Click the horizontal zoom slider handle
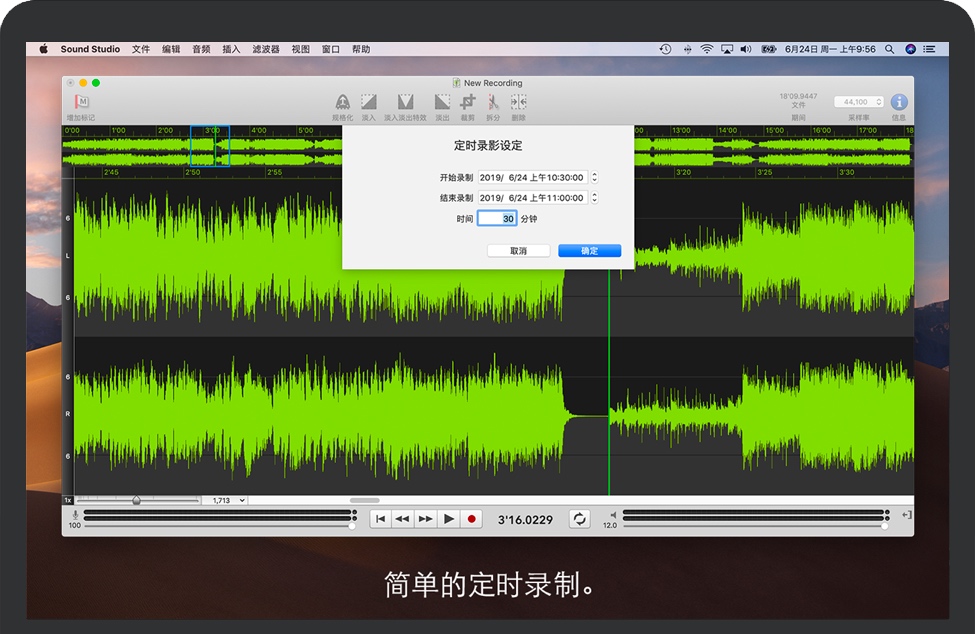The width and height of the screenshot is (975, 634). click(136, 500)
